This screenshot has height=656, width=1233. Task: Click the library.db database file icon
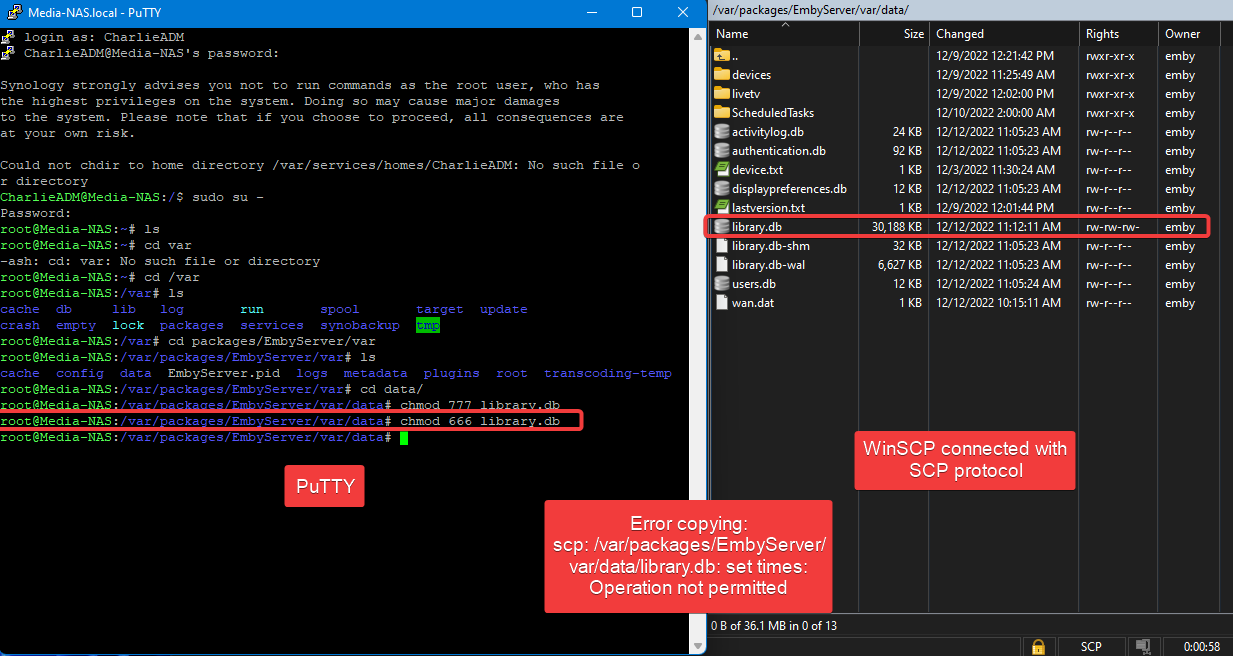pyautogui.click(x=722, y=227)
